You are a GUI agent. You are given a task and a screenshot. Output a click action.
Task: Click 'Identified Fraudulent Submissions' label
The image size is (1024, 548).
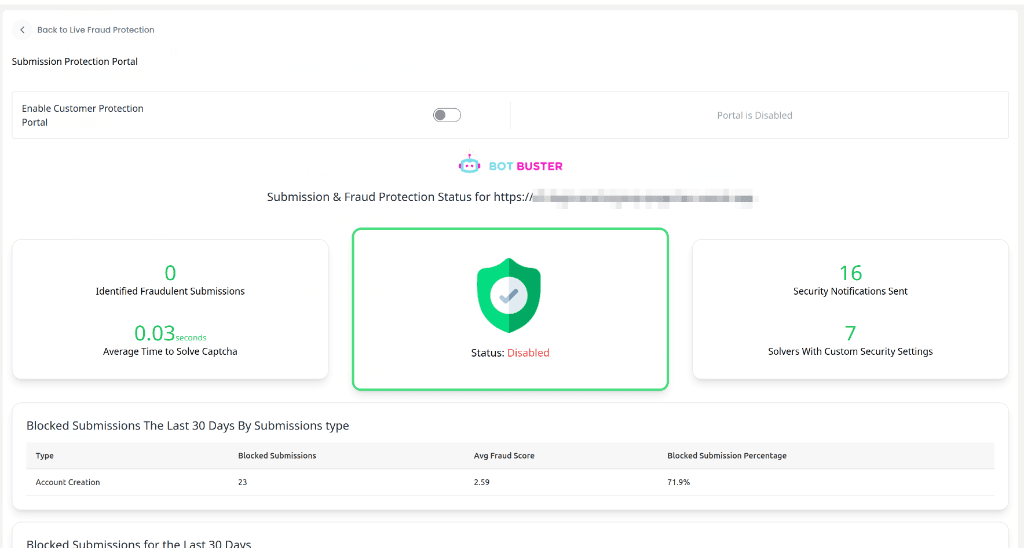170,291
